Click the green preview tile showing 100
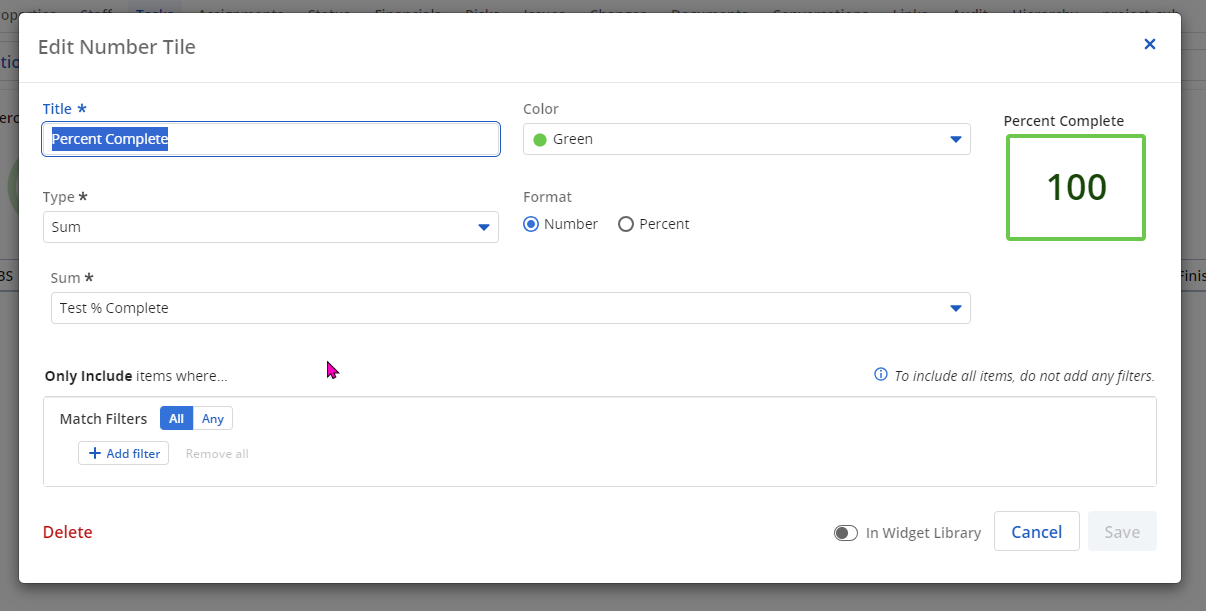This screenshot has width=1206, height=611. 1076,188
